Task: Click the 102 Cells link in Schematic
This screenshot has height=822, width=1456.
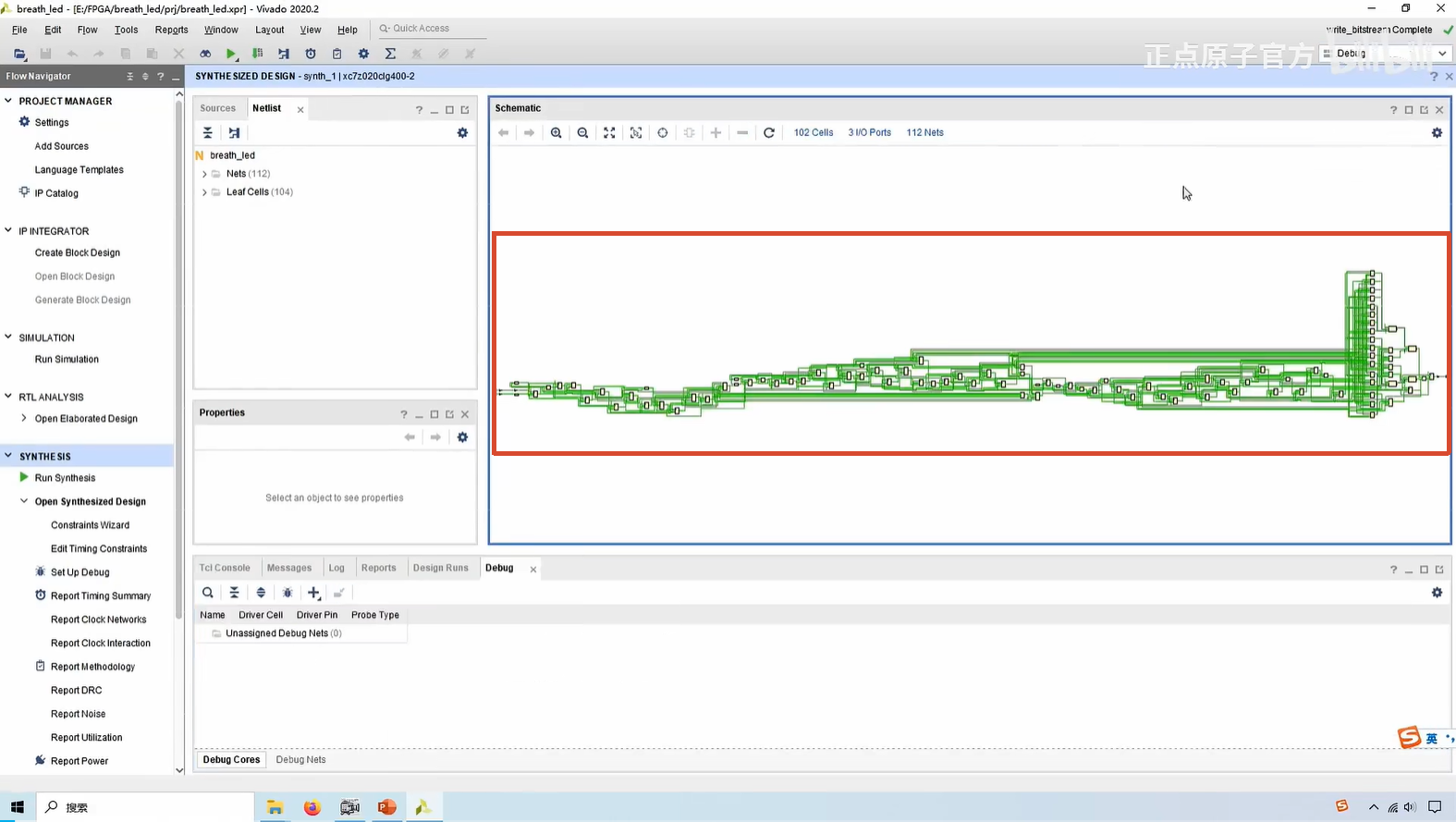Action: point(814,133)
